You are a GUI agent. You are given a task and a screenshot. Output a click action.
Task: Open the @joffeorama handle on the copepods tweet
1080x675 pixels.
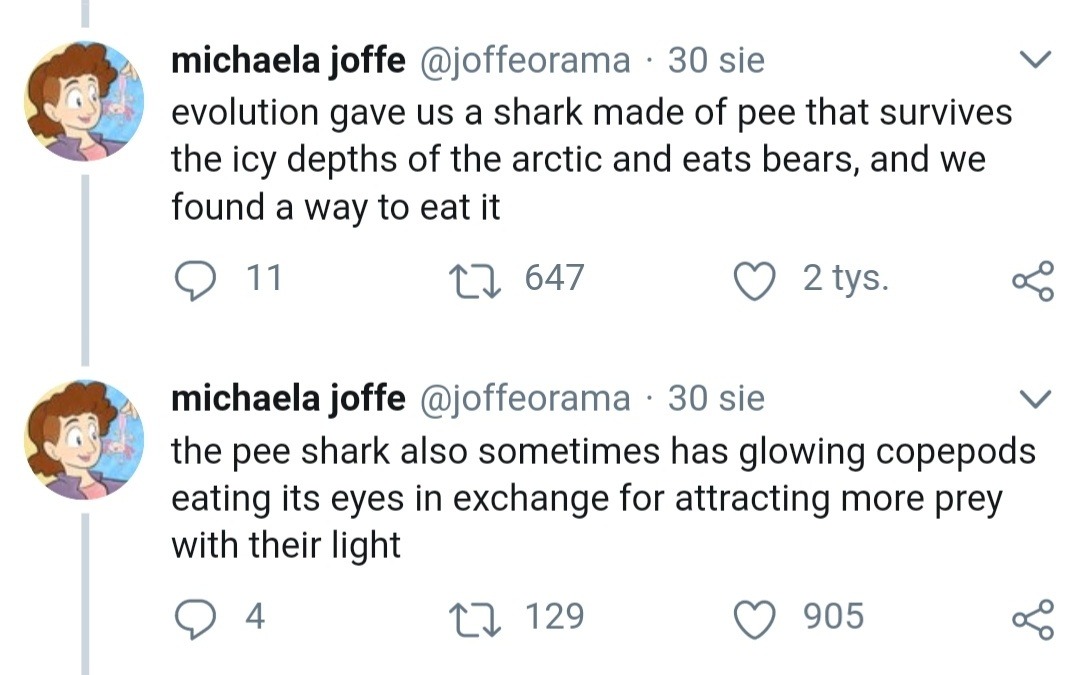coord(523,399)
